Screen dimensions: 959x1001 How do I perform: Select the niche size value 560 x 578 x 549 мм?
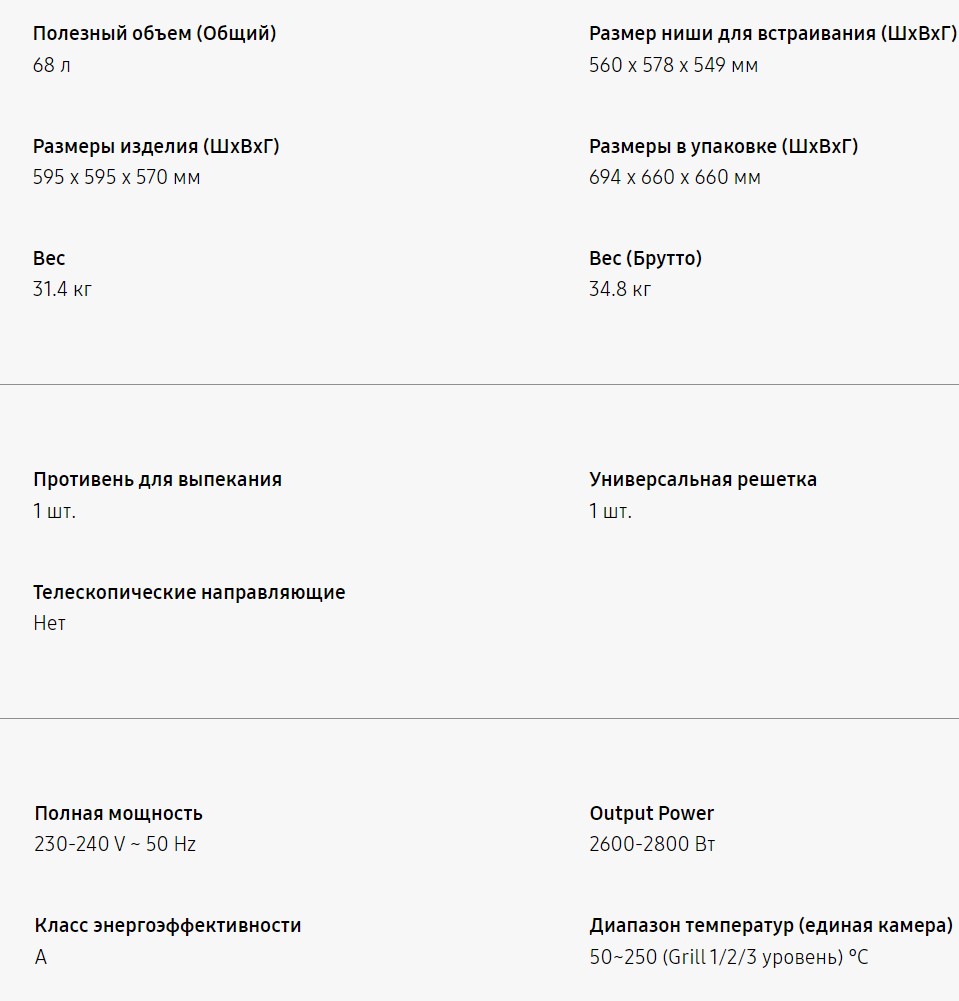pos(673,66)
